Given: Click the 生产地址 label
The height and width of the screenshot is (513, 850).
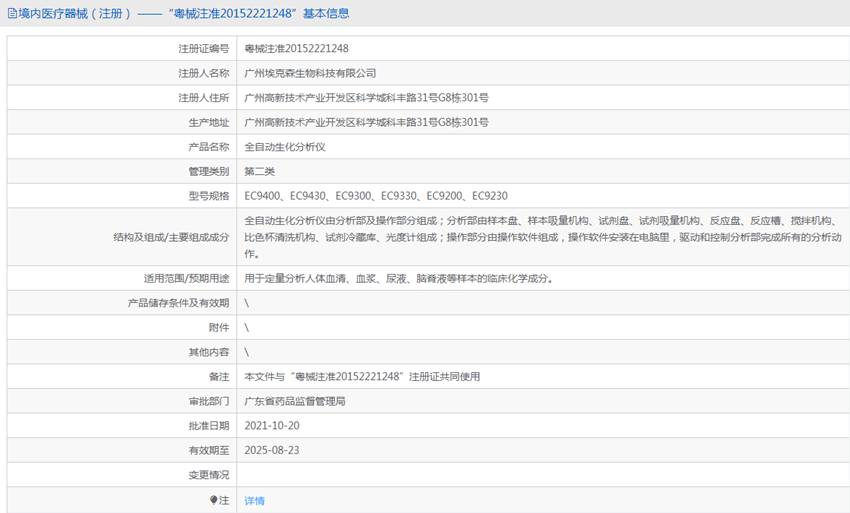Looking at the screenshot, I should 209,123.
